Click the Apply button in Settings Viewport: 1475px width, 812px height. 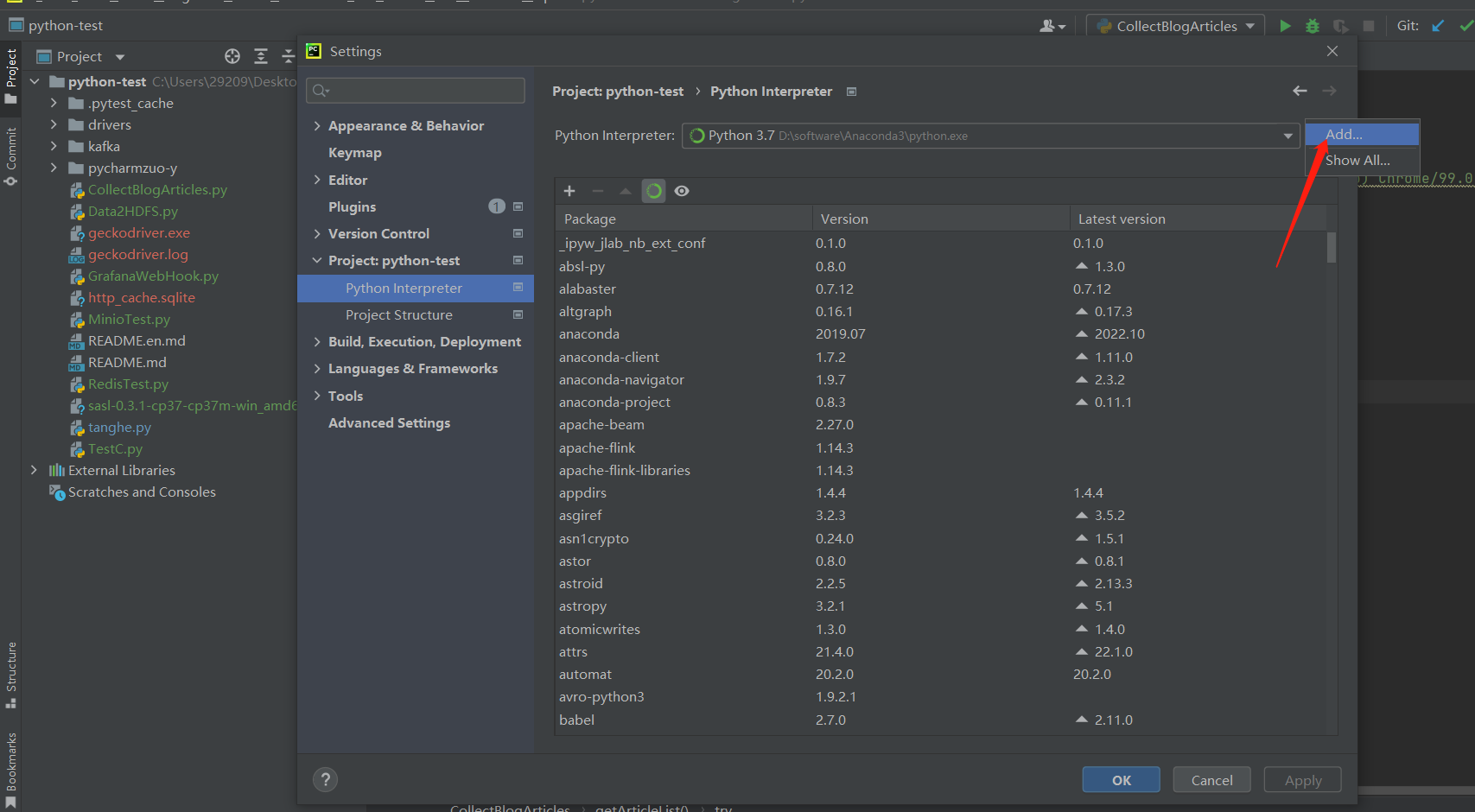1303,780
